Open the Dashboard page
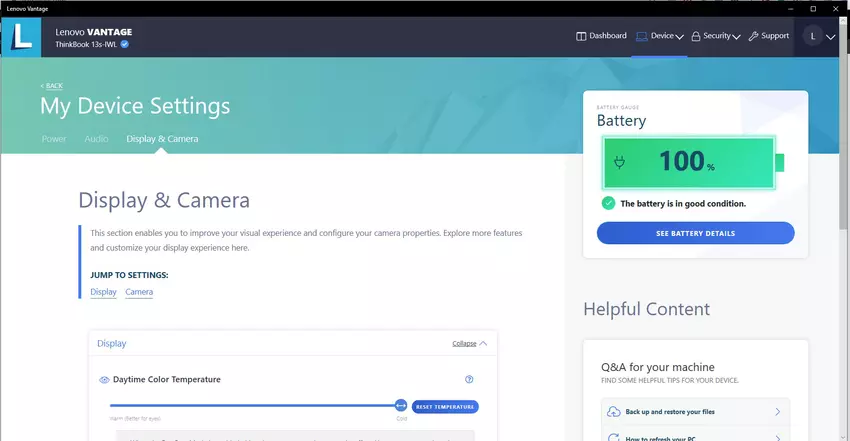 click(x=602, y=36)
